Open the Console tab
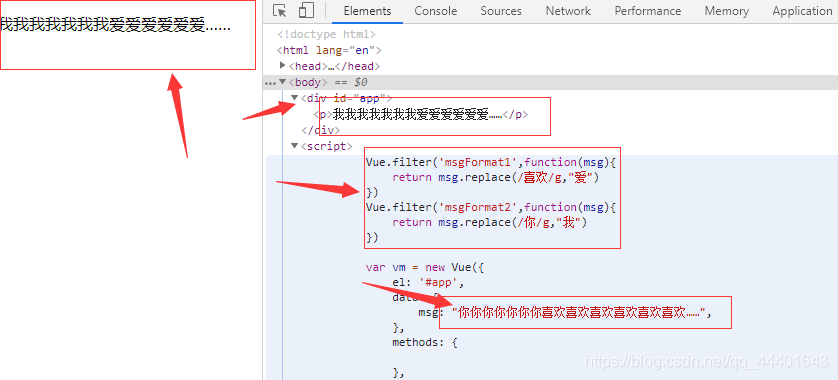The image size is (838, 380). tap(436, 11)
